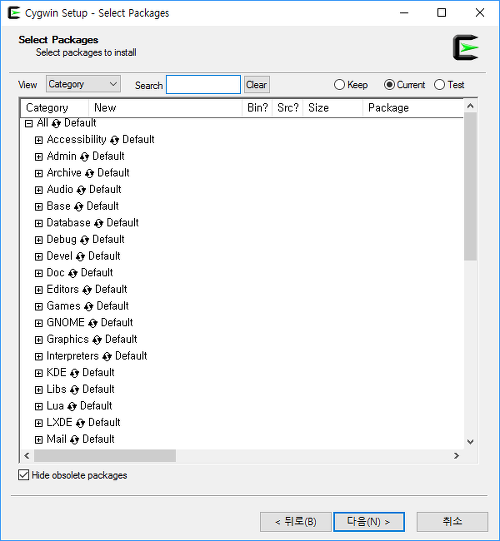
Task: Uncheck Hide obsolete packages checkbox
Action: tap(23, 475)
